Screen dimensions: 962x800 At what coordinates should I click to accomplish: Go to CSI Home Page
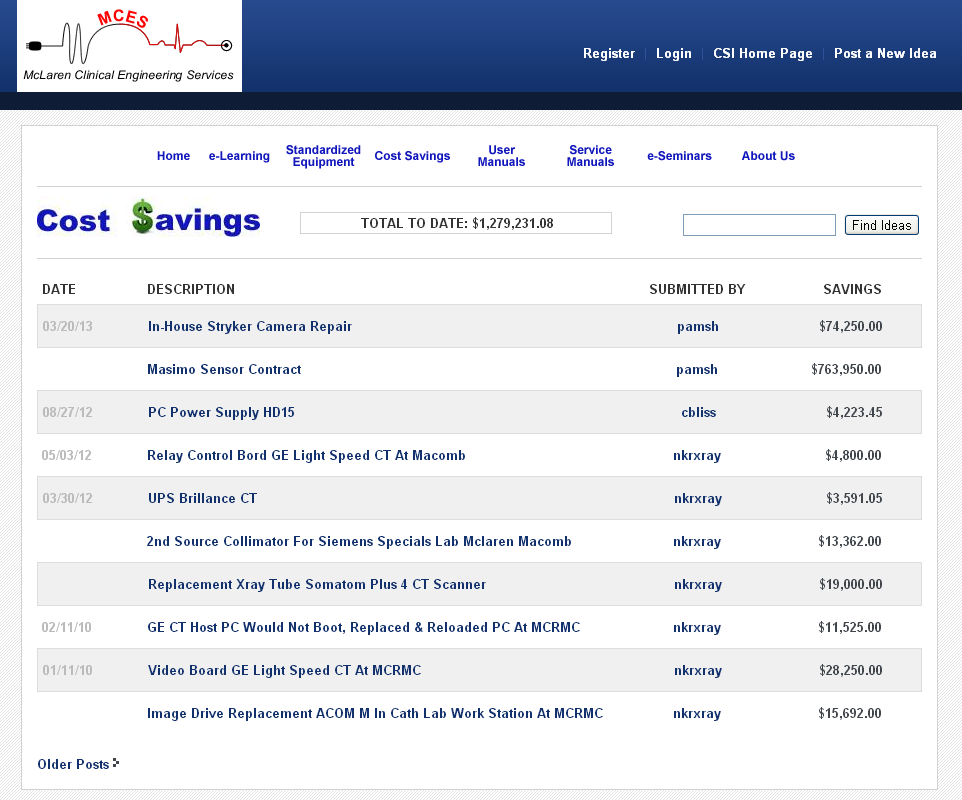point(762,54)
